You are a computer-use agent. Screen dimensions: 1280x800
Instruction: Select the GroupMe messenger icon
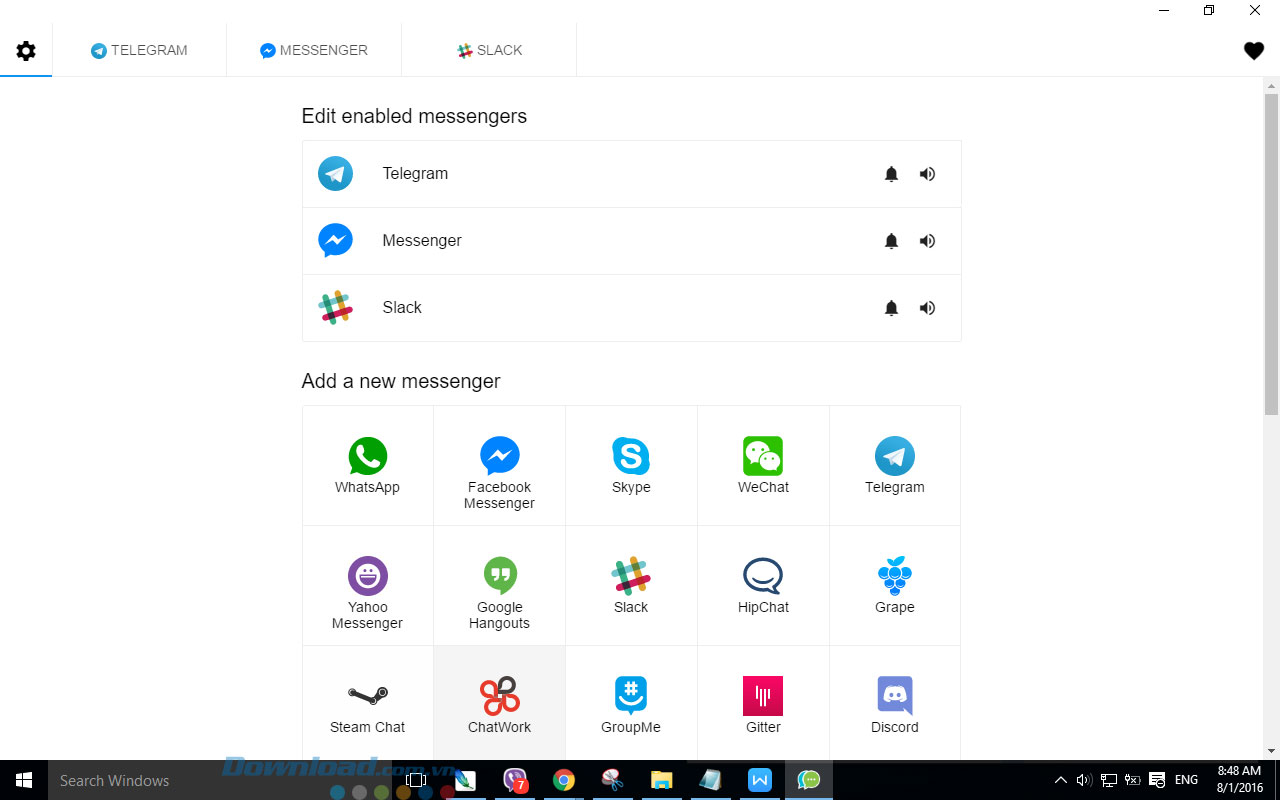pyautogui.click(x=631, y=705)
